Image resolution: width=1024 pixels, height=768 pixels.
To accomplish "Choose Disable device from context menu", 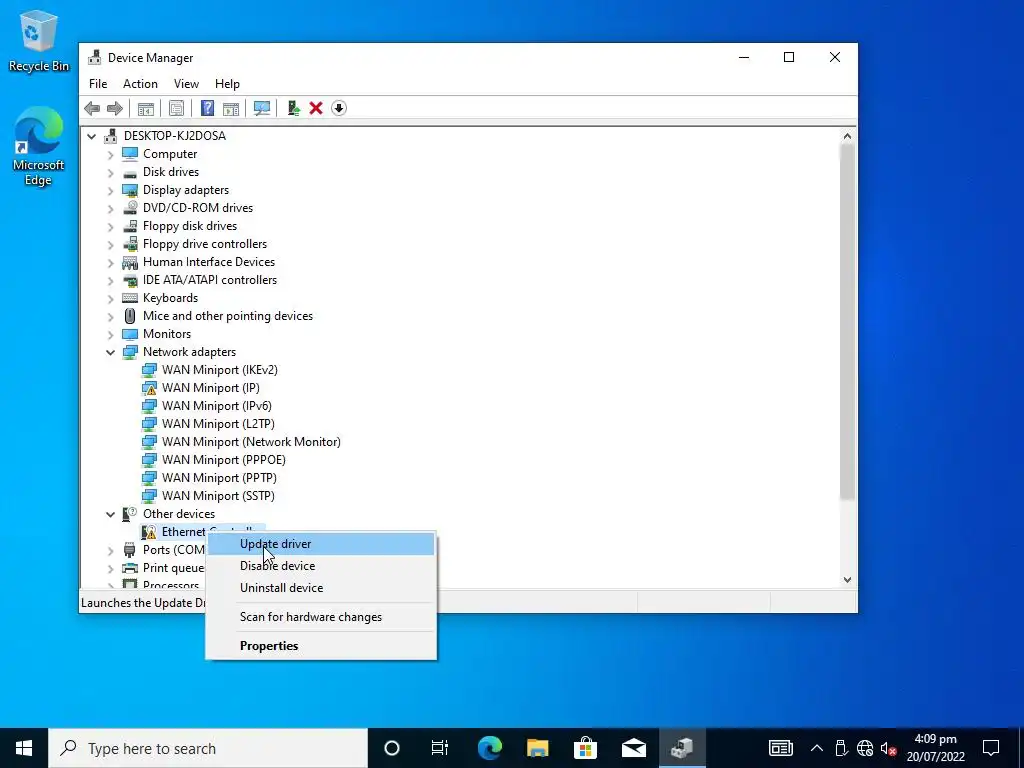I will point(321,566).
